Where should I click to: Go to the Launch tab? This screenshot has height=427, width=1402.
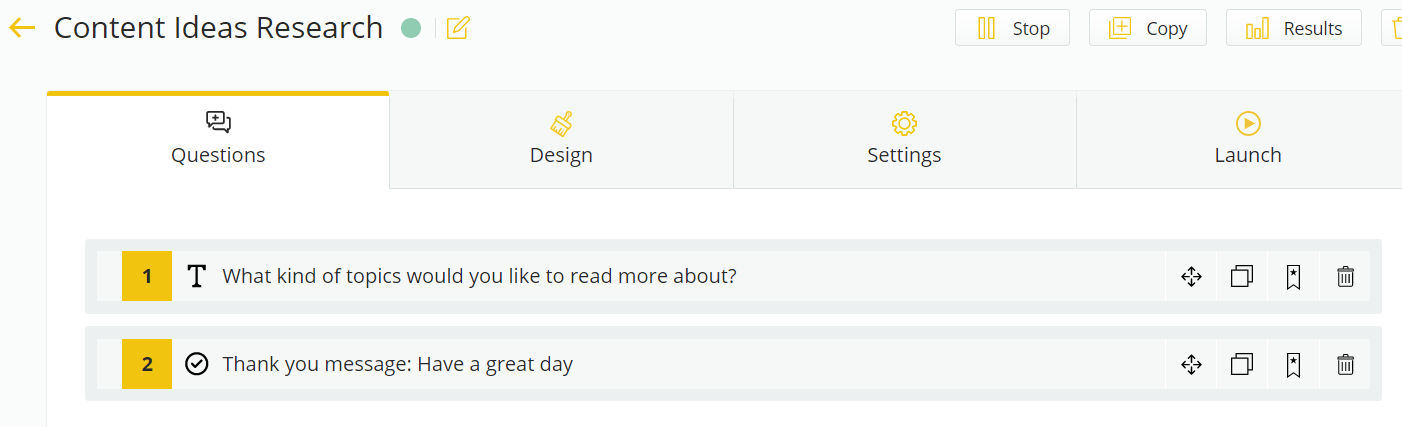click(x=1248, y=140)
